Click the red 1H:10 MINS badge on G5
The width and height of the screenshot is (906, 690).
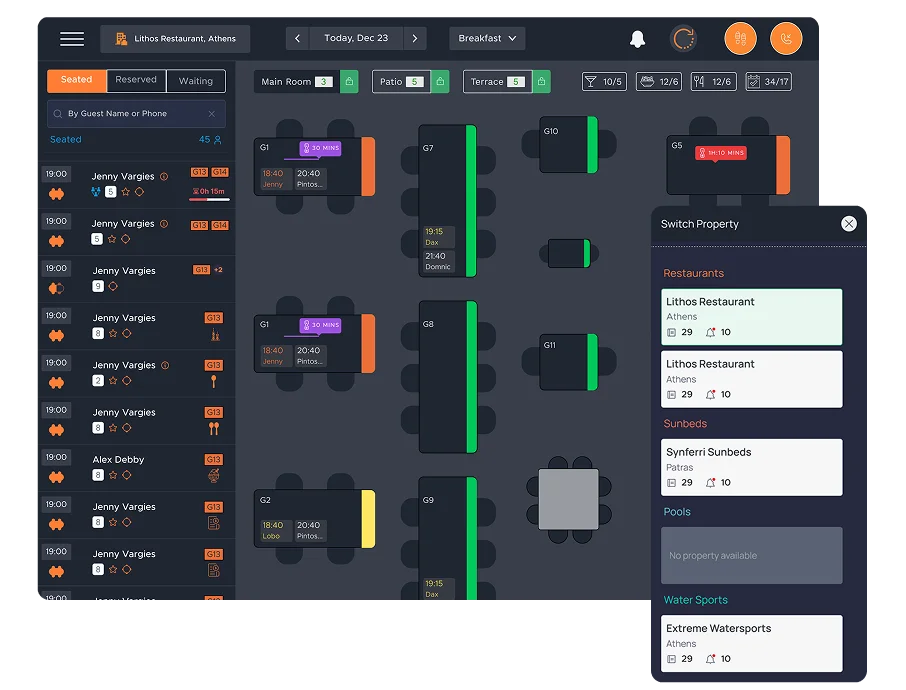pyautogui.click(x=721, y=153)
